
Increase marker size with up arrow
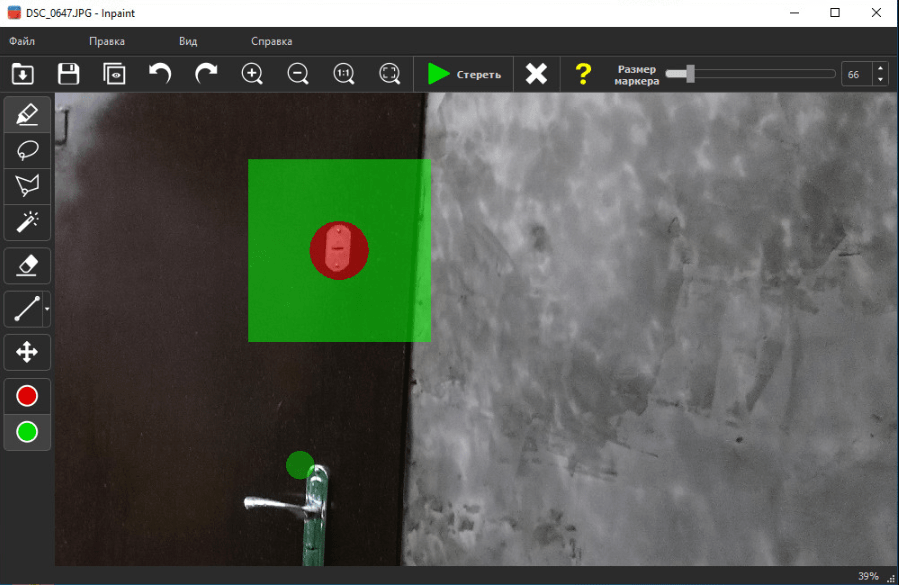[x=880, y=69]
